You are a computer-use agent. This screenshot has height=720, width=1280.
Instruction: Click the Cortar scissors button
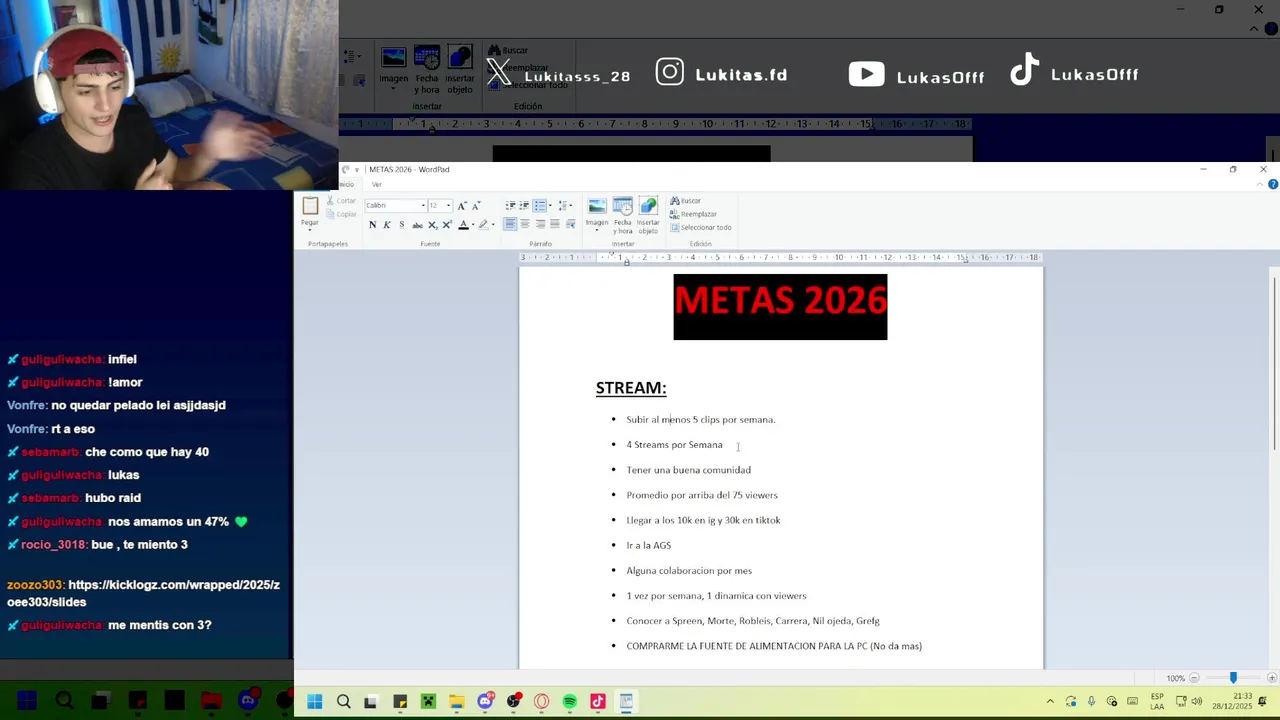[x=341, y=201]
